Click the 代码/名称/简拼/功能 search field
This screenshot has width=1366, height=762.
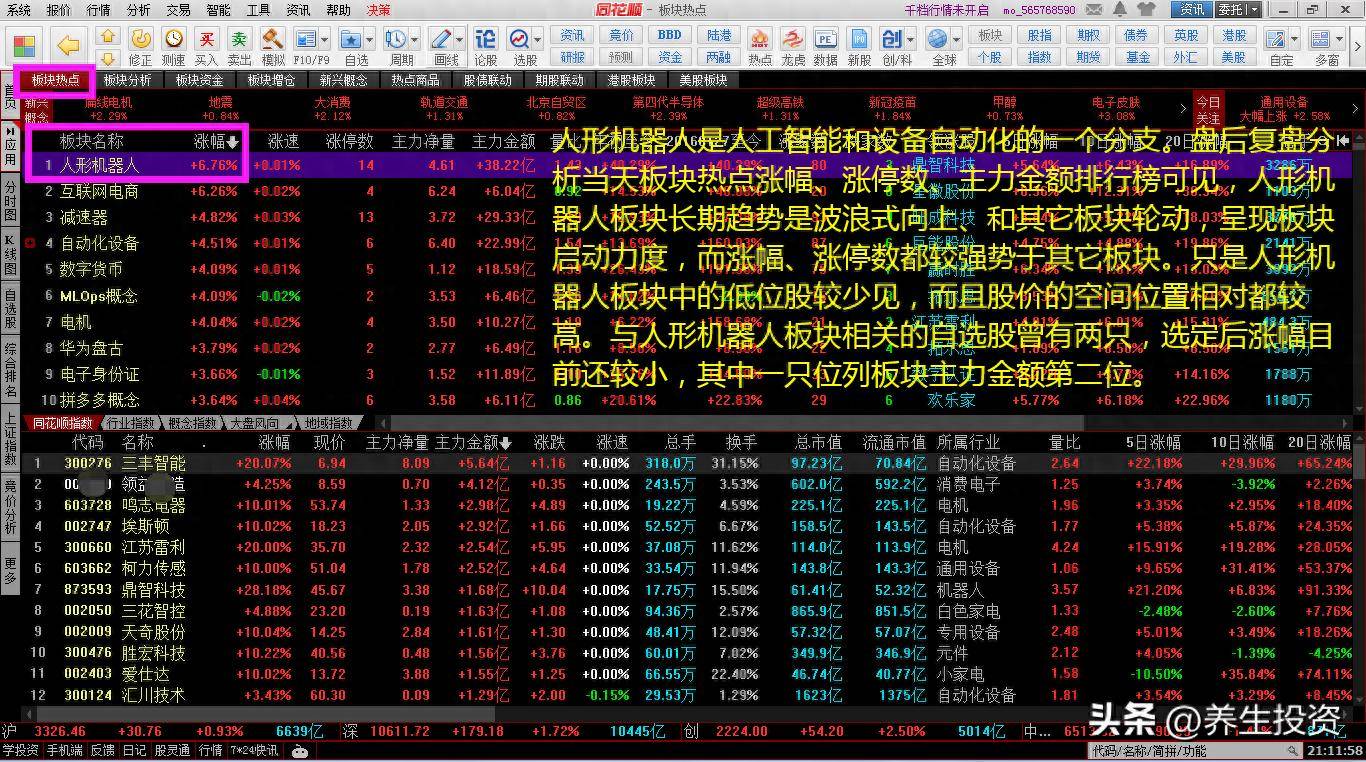click(x=1198, y=751)
